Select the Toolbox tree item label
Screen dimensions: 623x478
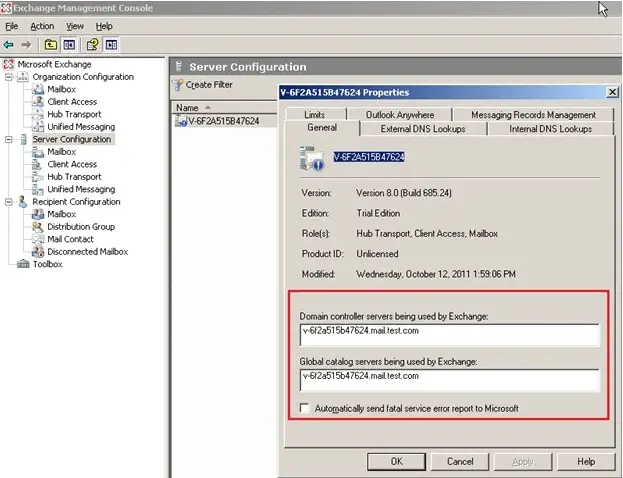(48, 264)
